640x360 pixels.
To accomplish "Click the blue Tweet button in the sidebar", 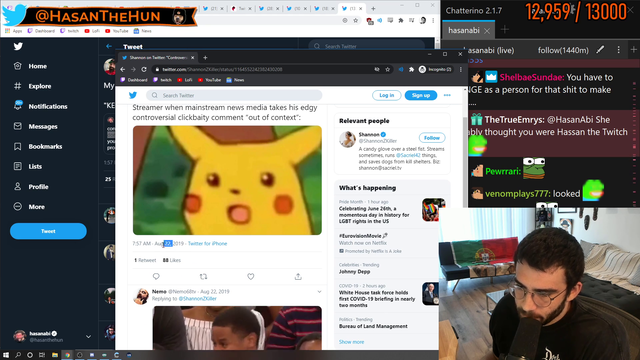I will coord(48,231).
